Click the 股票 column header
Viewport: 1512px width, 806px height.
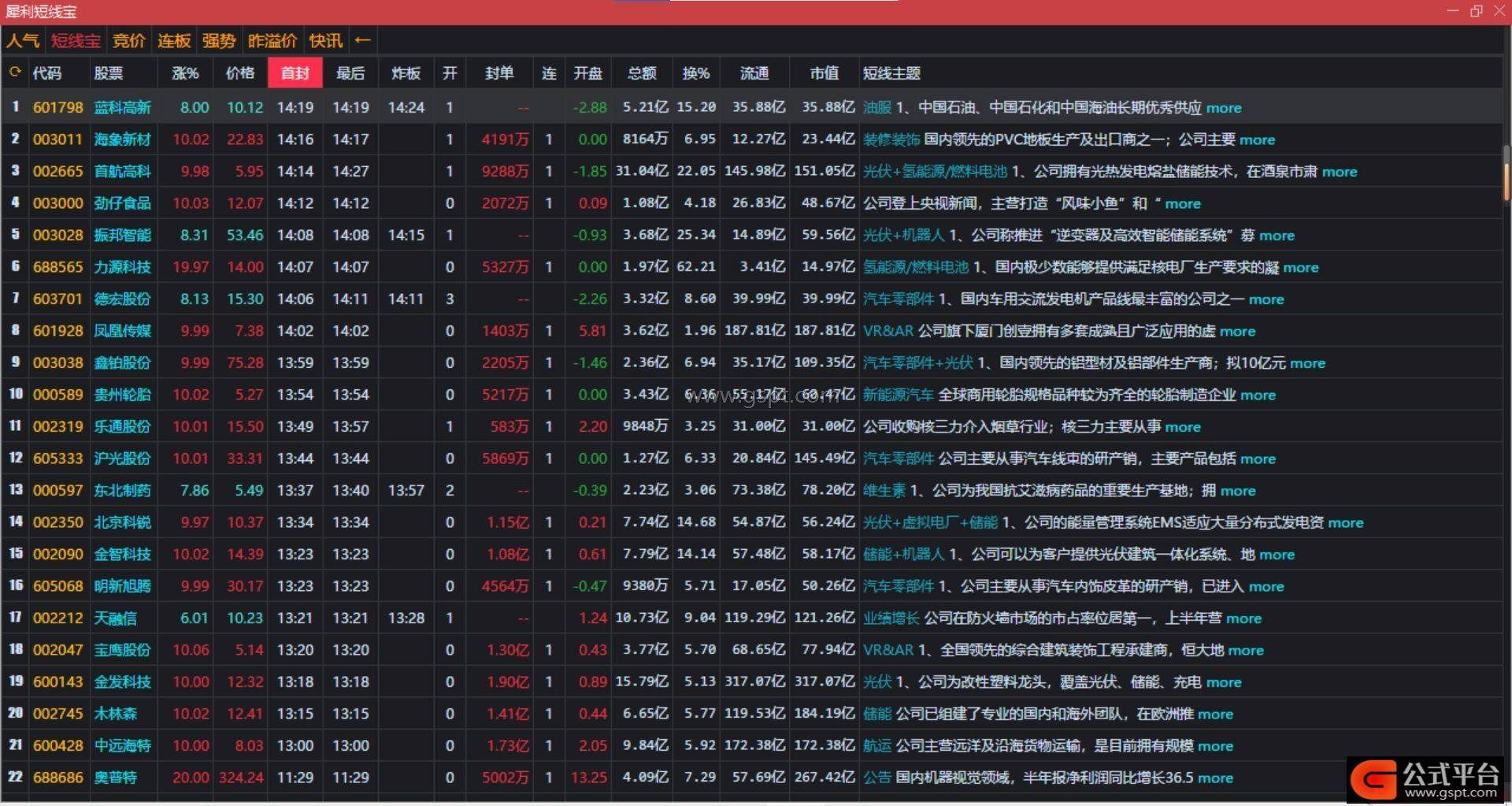(109, 73)
